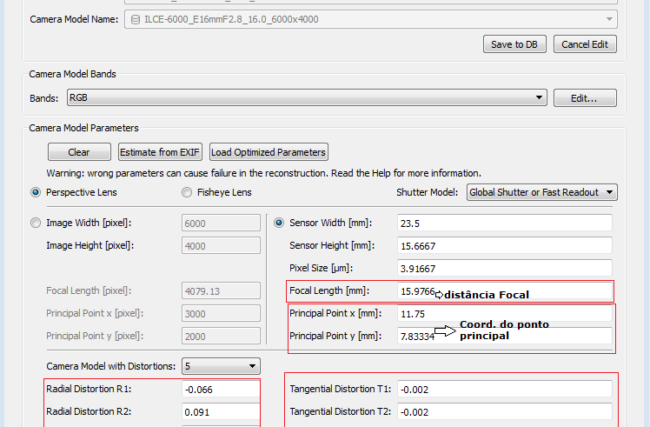Image resolution: width=650 pixels, height=427 pixels.
Task: Click the warning text about wrong parameters
Action: click(x=264, y=173)
